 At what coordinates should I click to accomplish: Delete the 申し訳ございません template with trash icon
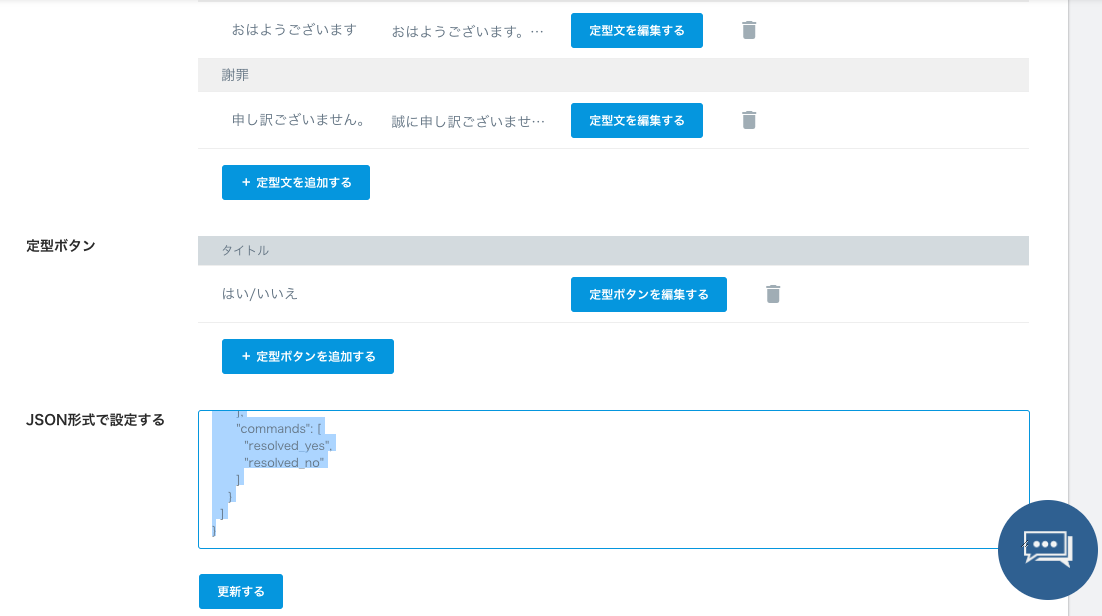pos(749,120)
